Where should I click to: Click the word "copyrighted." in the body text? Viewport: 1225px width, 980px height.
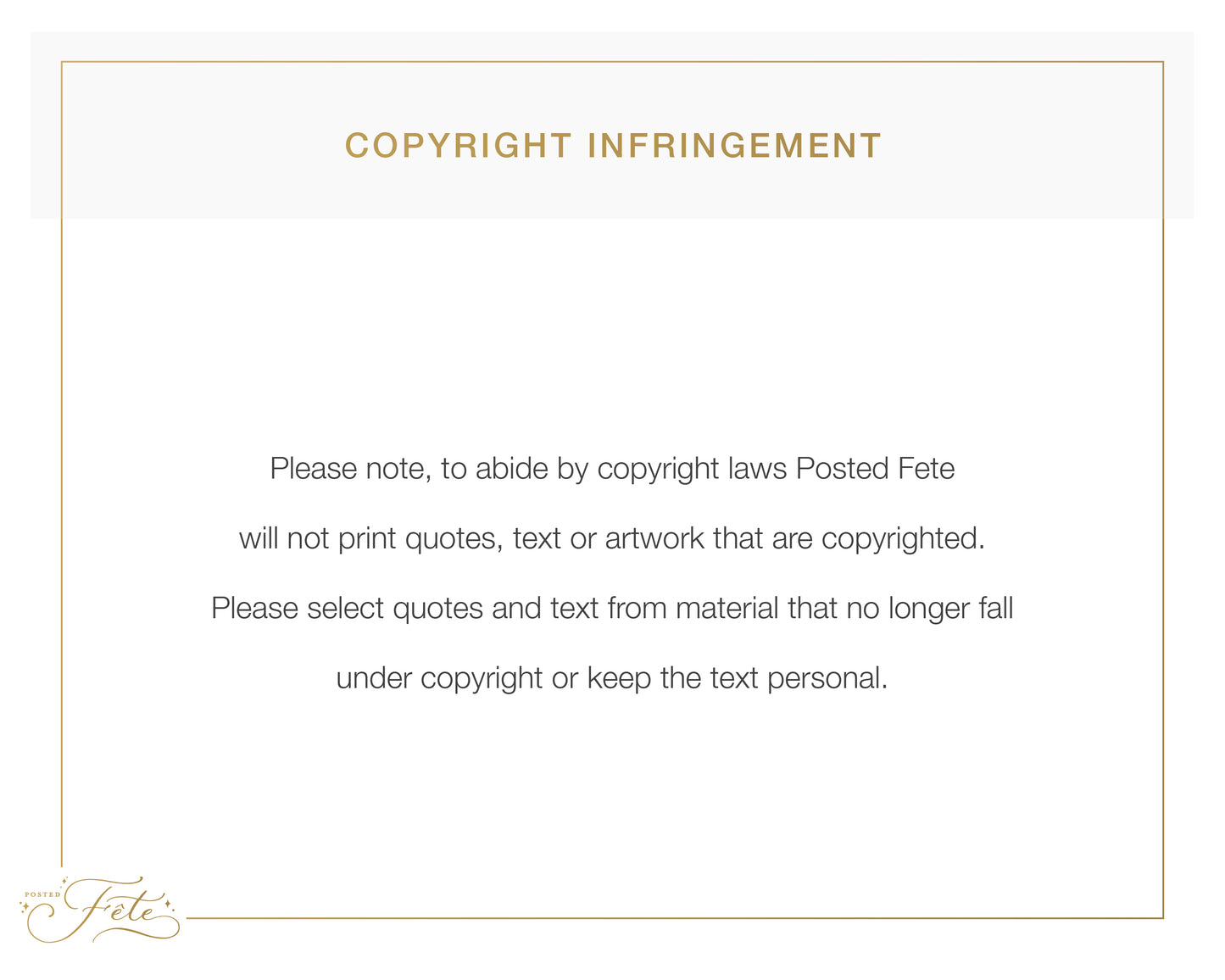coord(903,539)
